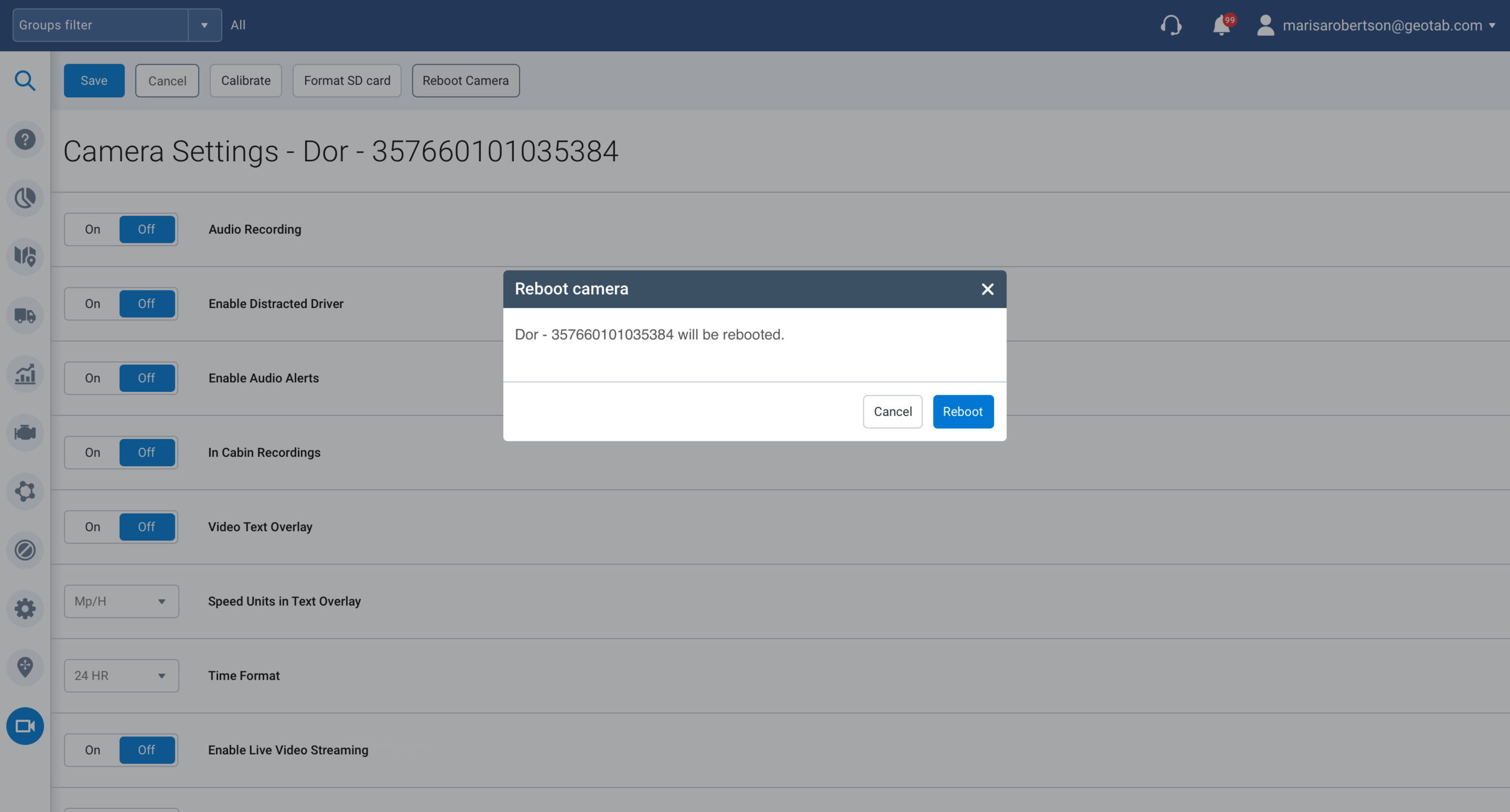This screenshot has height=812, width=1510.
Task: Set Enable Audio Alerts to Off
Action: [x=147, y=378]
